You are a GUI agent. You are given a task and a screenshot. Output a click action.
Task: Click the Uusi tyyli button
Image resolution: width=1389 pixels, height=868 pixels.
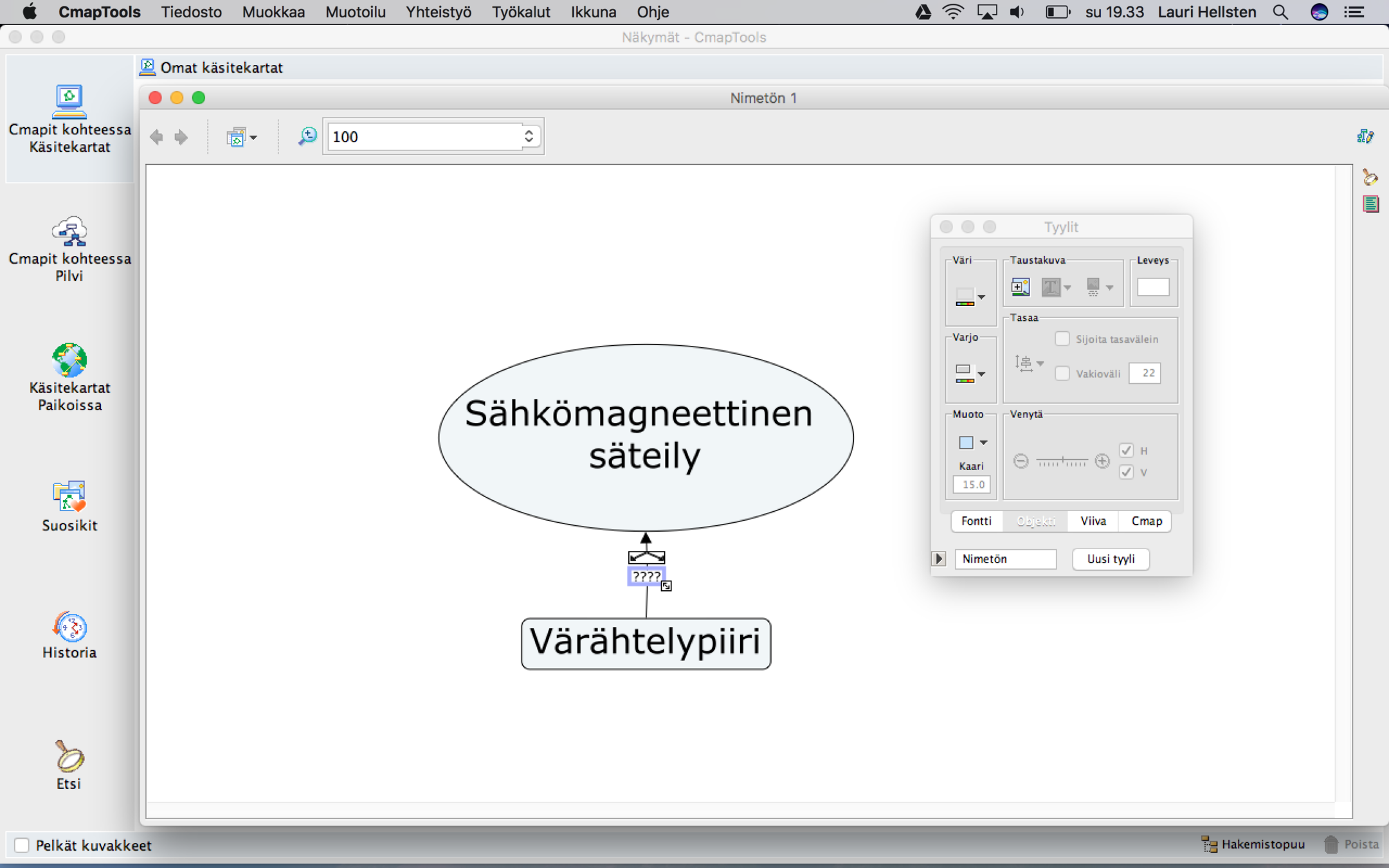(1111, 559)
